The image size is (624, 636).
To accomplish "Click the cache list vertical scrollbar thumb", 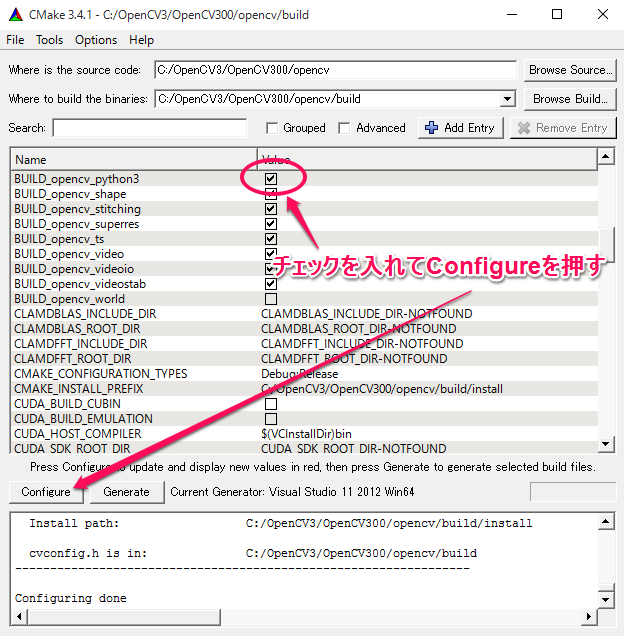I will click(x=606, y=244).
